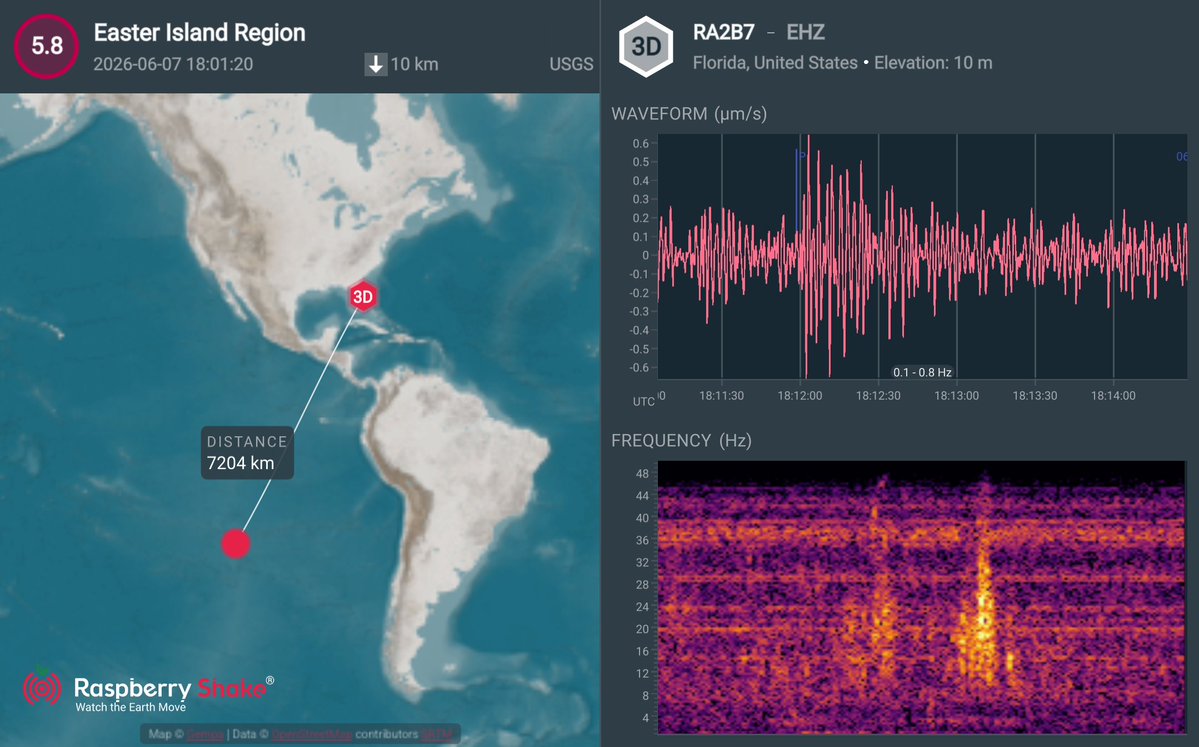
Task: Click the Elevation: 10 m text
Action: click(x=933, y=63)
